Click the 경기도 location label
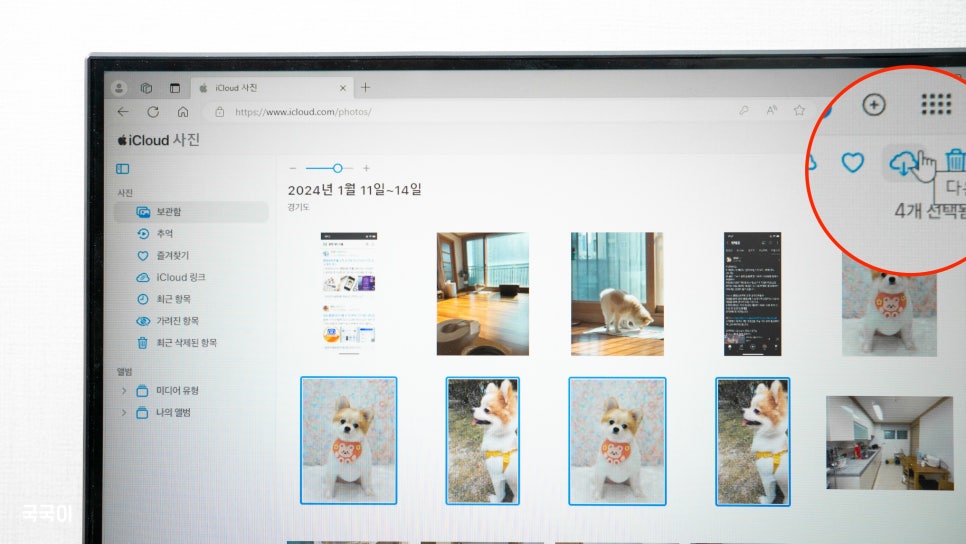The width and height of the screenshot is (966, 544). 298,207
